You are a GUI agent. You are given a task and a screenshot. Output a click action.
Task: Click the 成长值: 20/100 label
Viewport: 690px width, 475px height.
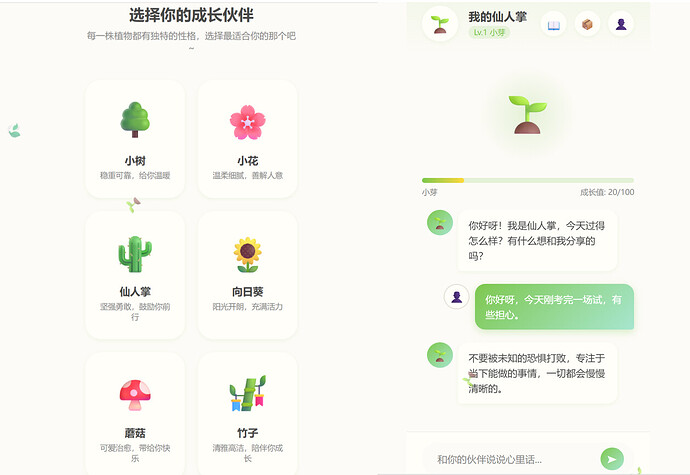[x=607, y=192]
